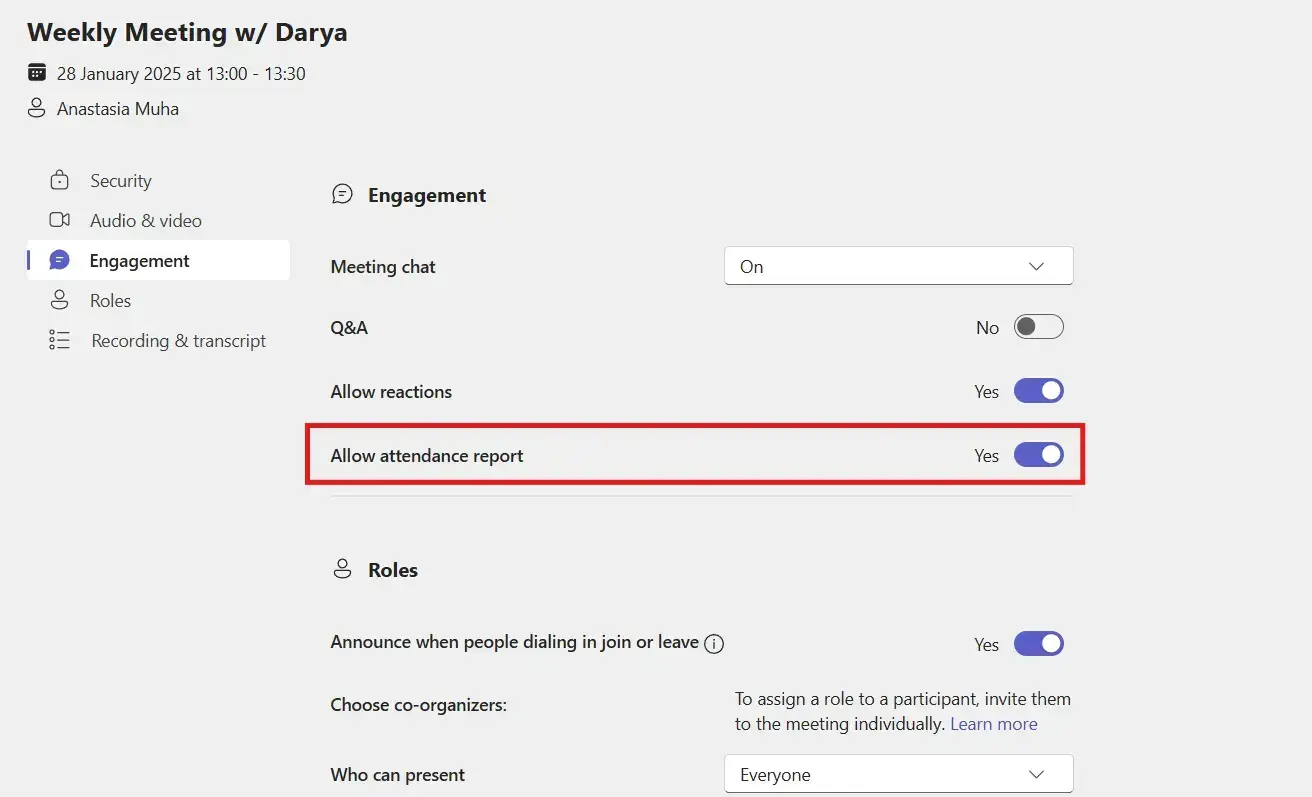
Task: Open the Learn more link
Action: pos(993,724)
